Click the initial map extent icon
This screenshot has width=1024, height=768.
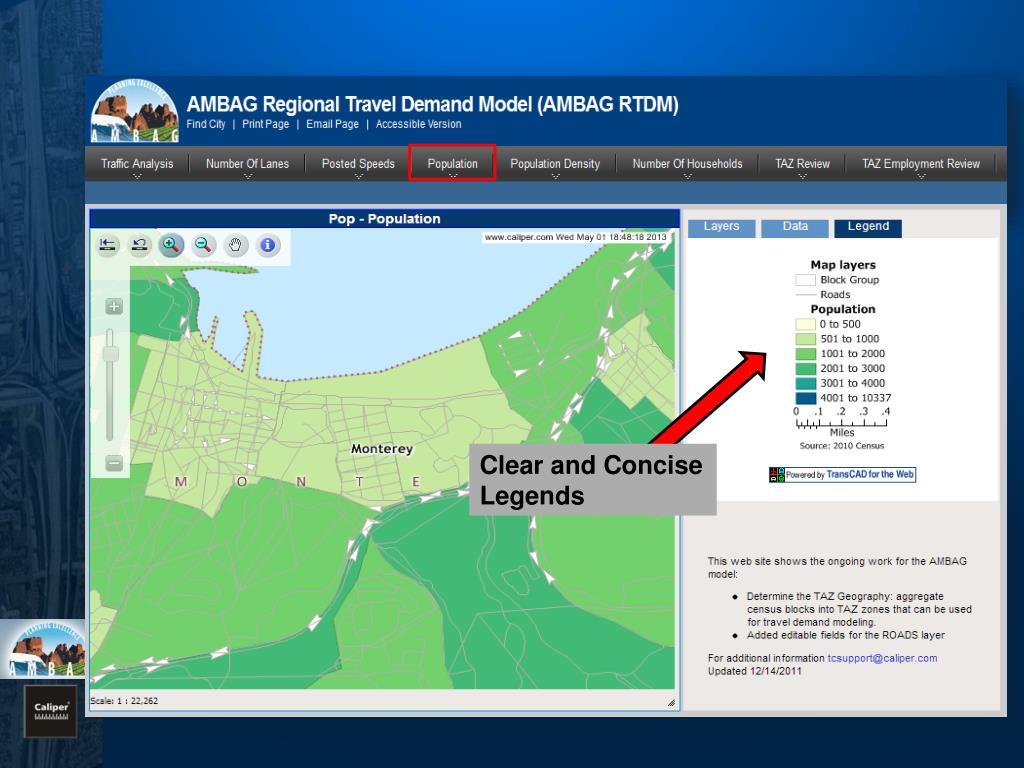pyautogui.click(x=108, y=246)
